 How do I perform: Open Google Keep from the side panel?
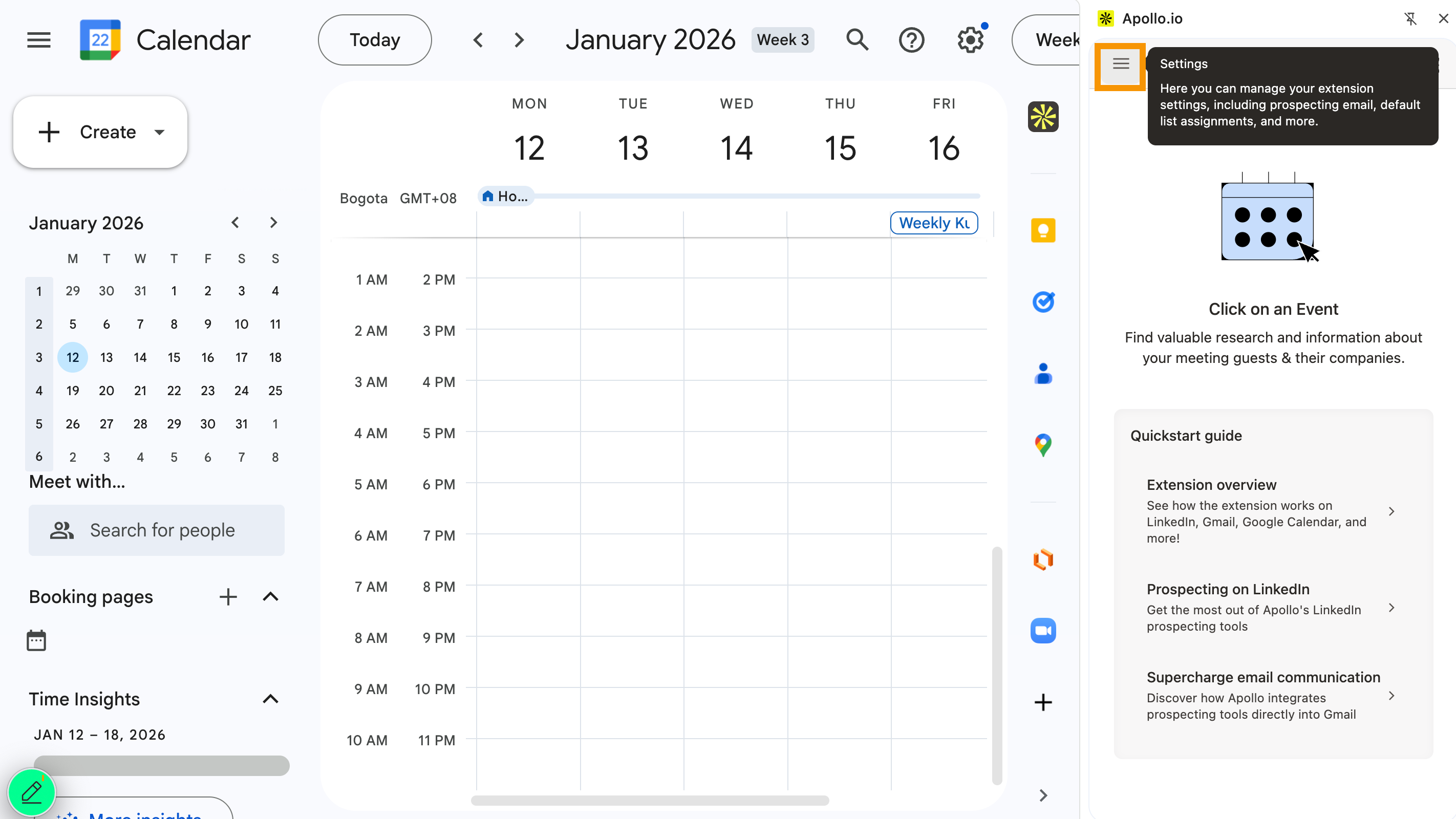(1043, 230)
